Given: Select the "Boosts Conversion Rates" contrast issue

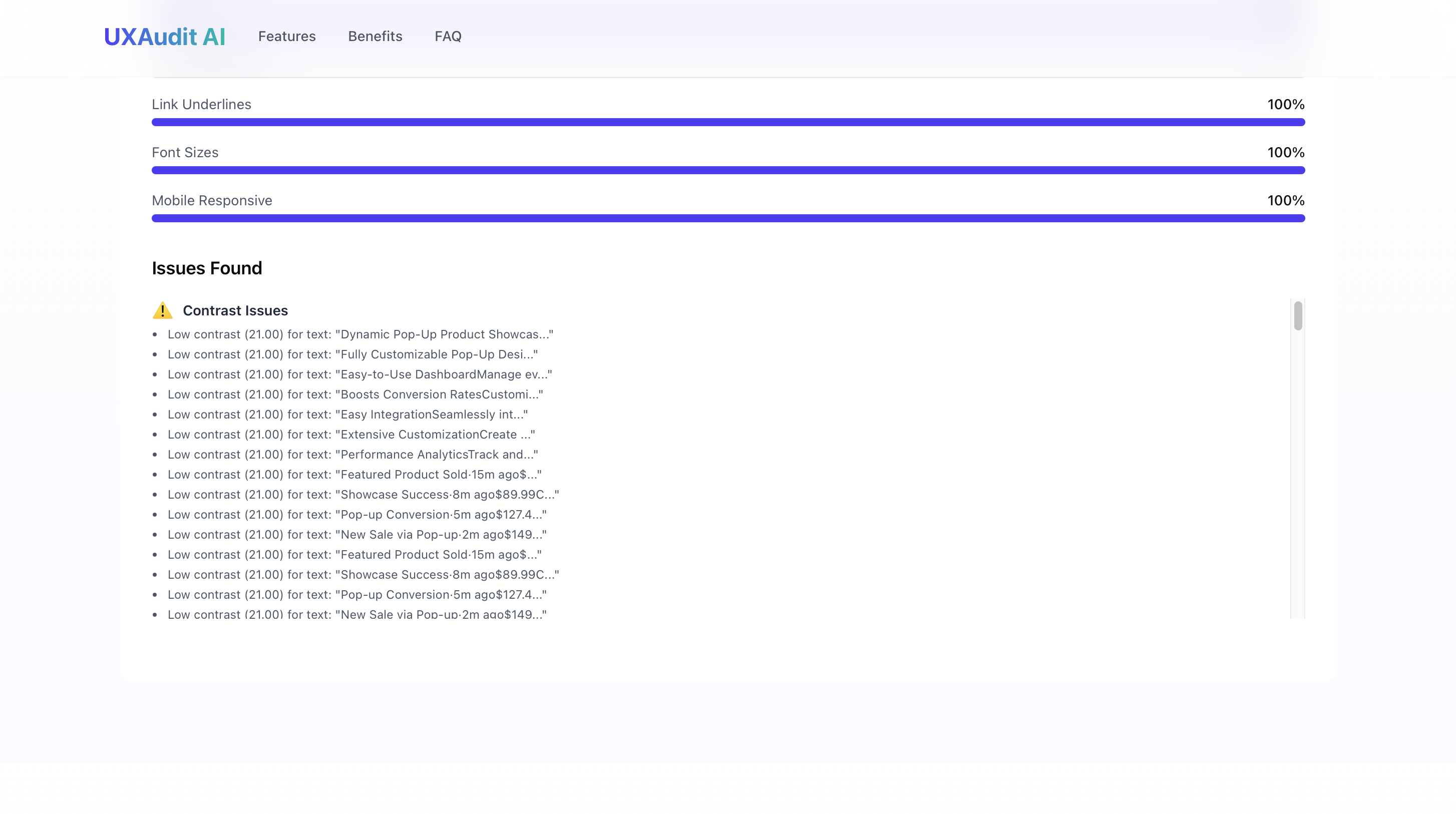Looking at the screenshot, I should click(355, 394).
